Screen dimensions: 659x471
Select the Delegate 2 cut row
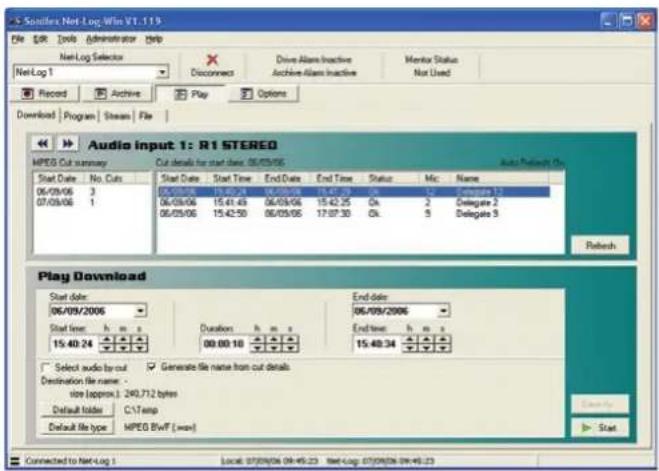354,203
